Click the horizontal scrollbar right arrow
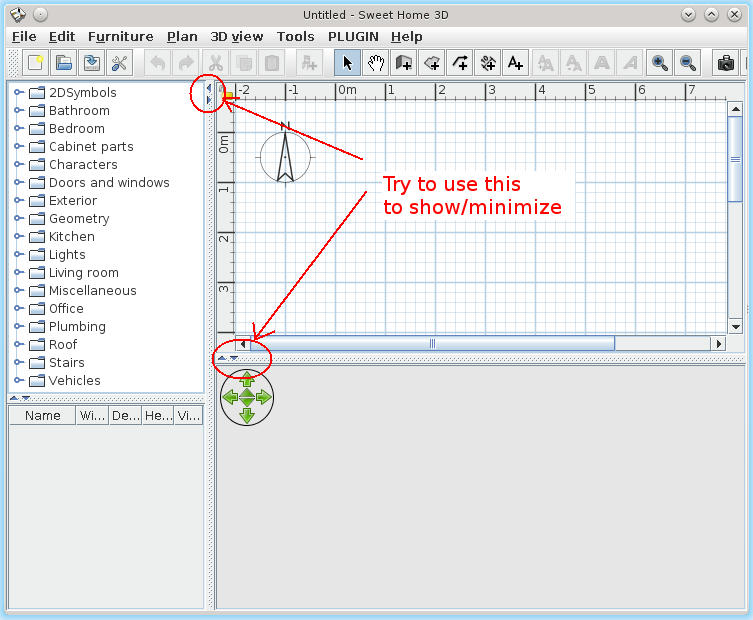The height and width of the screenshot is (620, 753). (718, 344)
